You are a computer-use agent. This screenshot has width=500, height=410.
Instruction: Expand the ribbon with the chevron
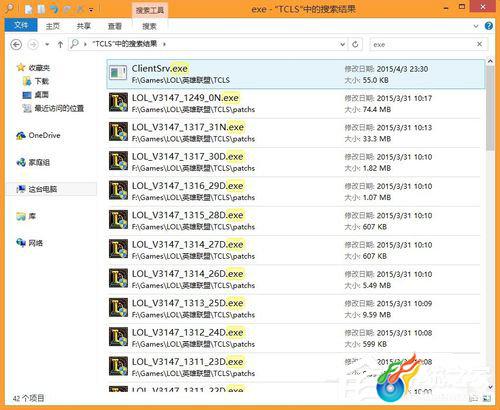pyautogui.click(x=476, y=26)
